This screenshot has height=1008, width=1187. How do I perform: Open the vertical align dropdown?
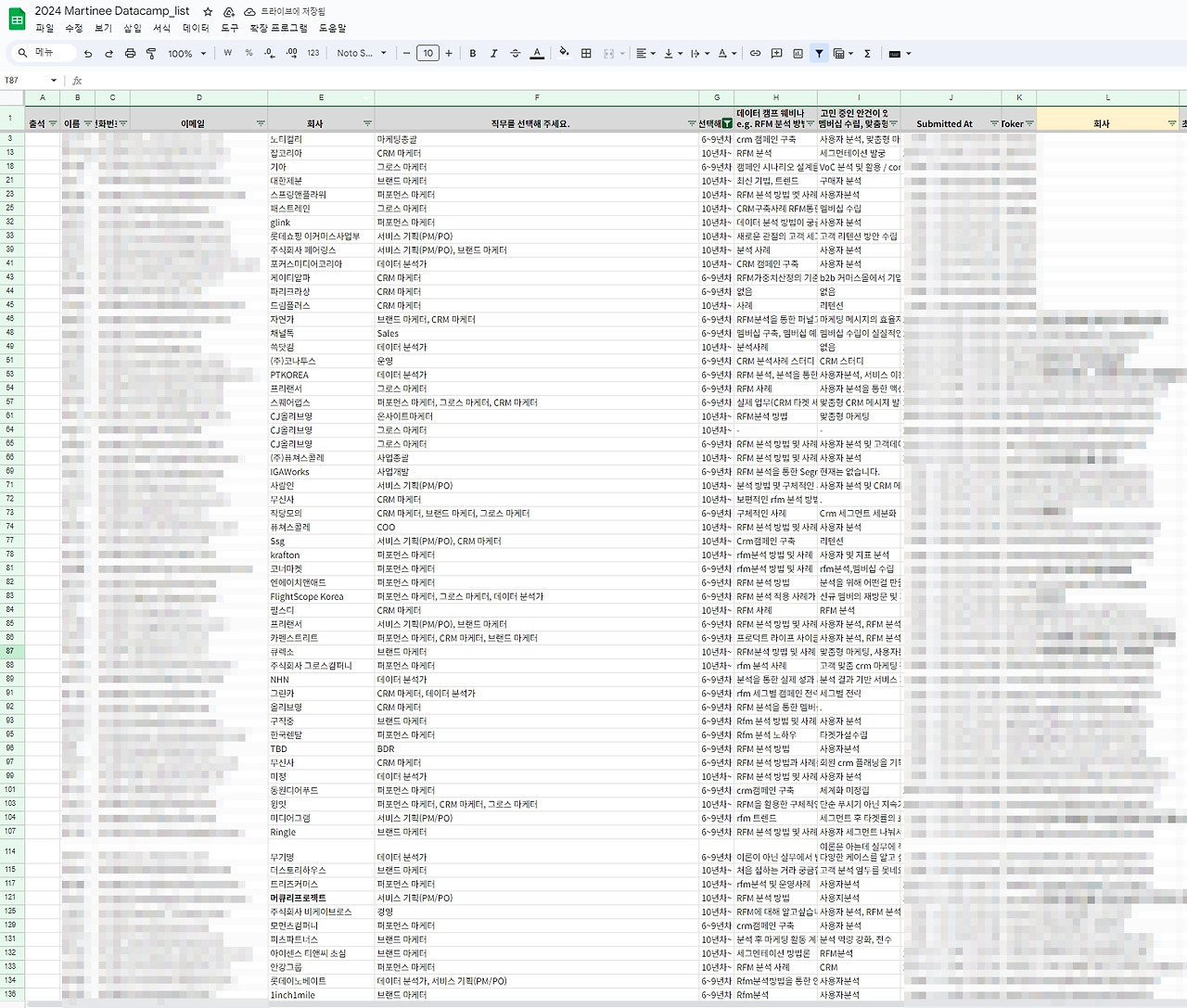673,54
